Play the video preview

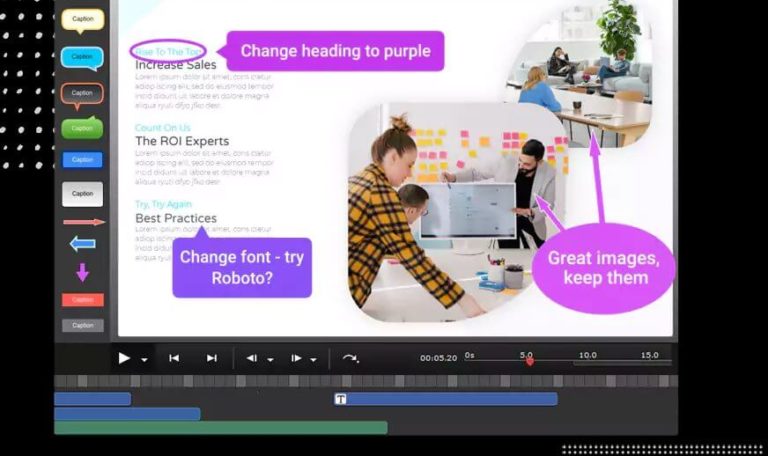[124, 359]
